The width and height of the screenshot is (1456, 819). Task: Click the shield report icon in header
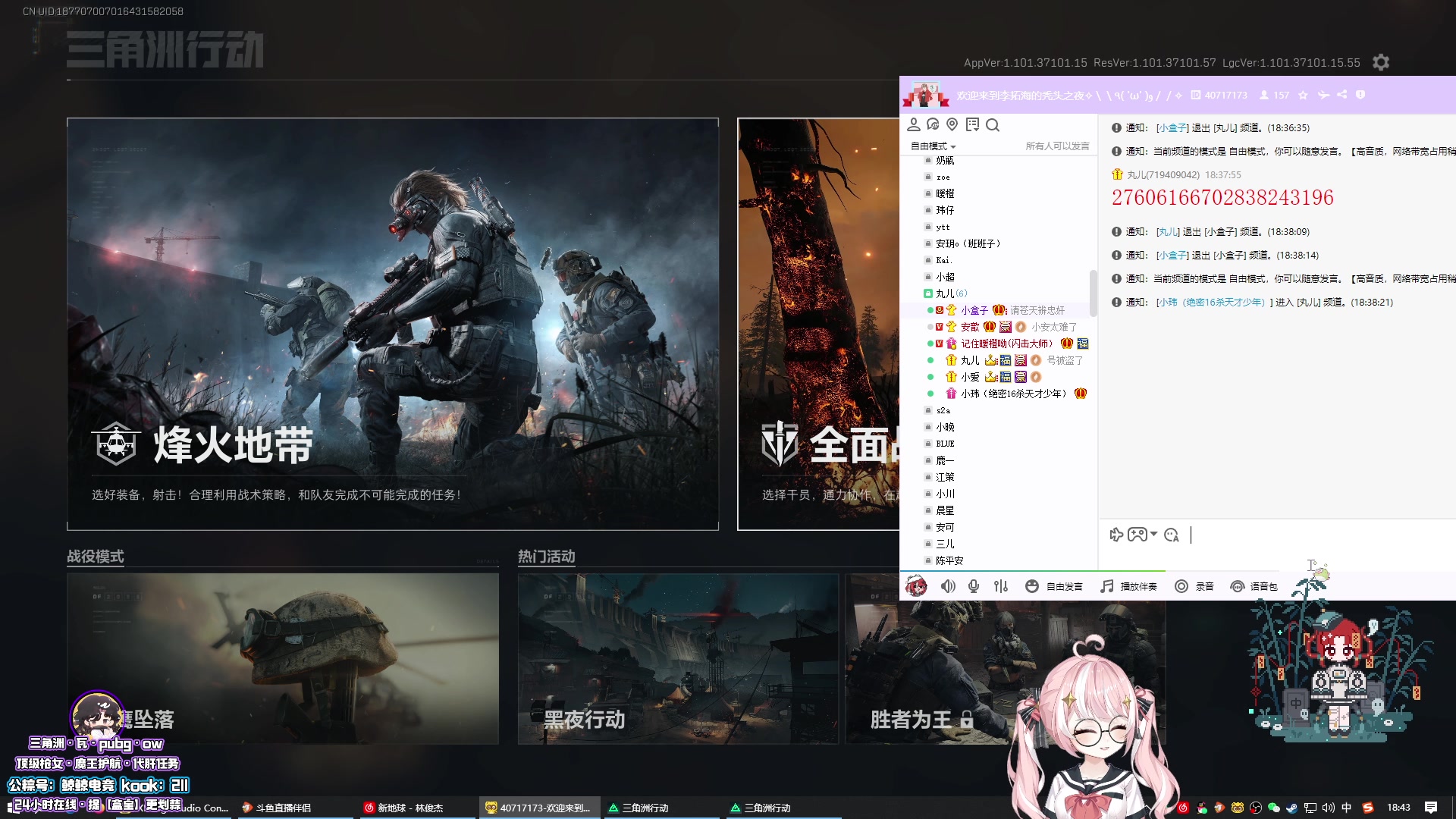point(1360,95)
